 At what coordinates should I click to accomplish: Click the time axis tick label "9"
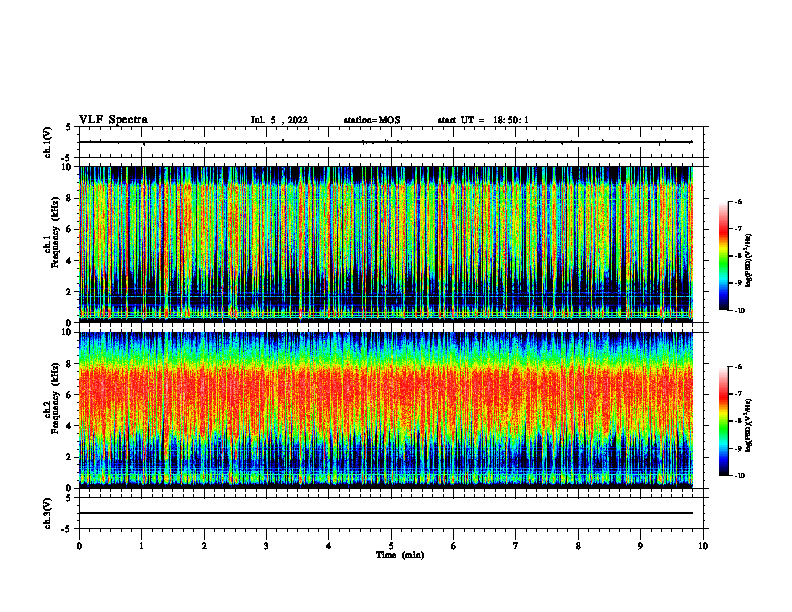pyautogui.click(x=640, y=546)
